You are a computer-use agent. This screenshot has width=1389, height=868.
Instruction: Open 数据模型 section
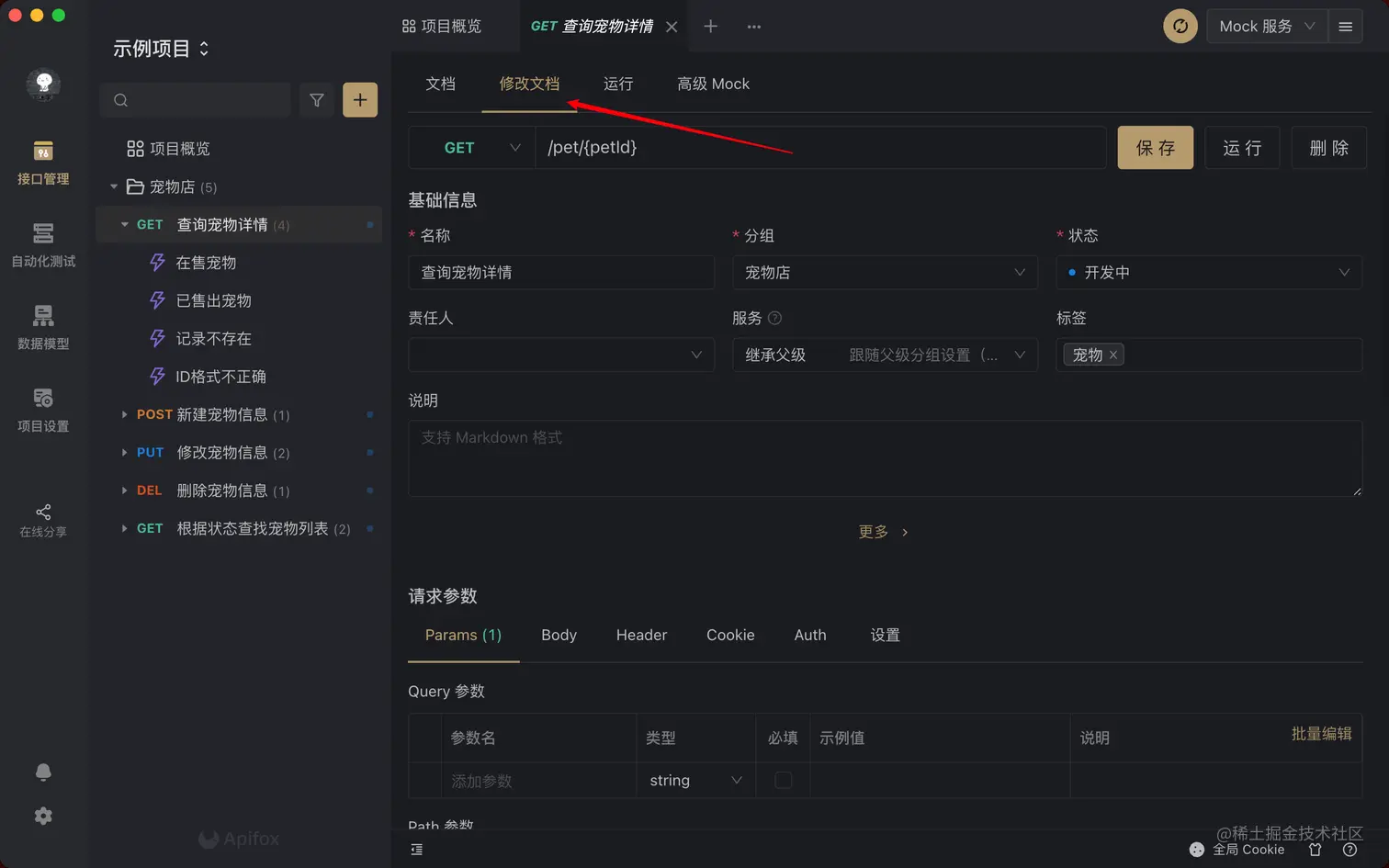tap(43, 328)
